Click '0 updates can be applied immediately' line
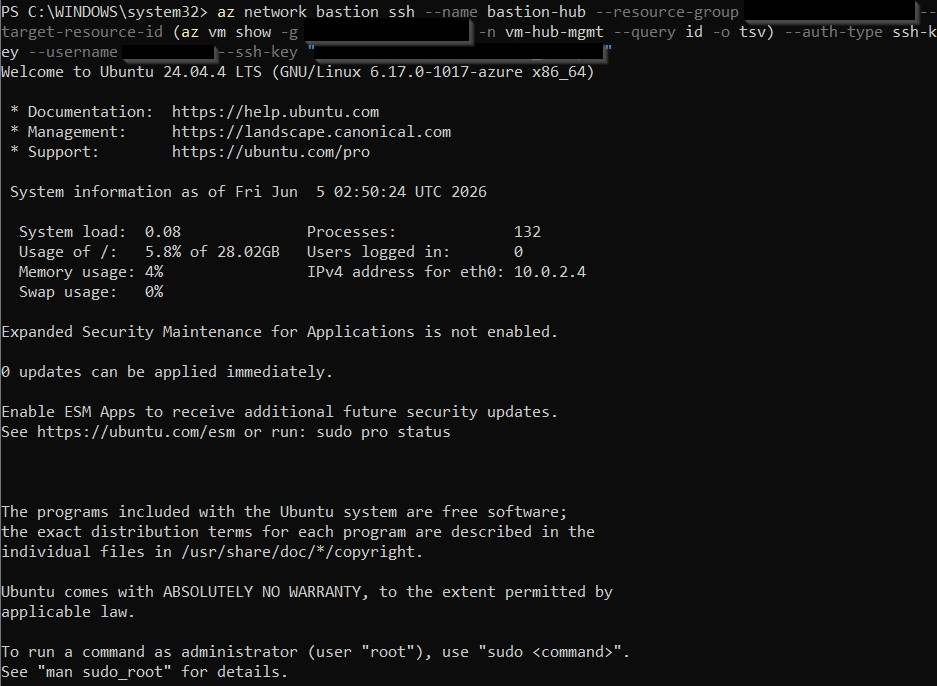 pos(167,372)
